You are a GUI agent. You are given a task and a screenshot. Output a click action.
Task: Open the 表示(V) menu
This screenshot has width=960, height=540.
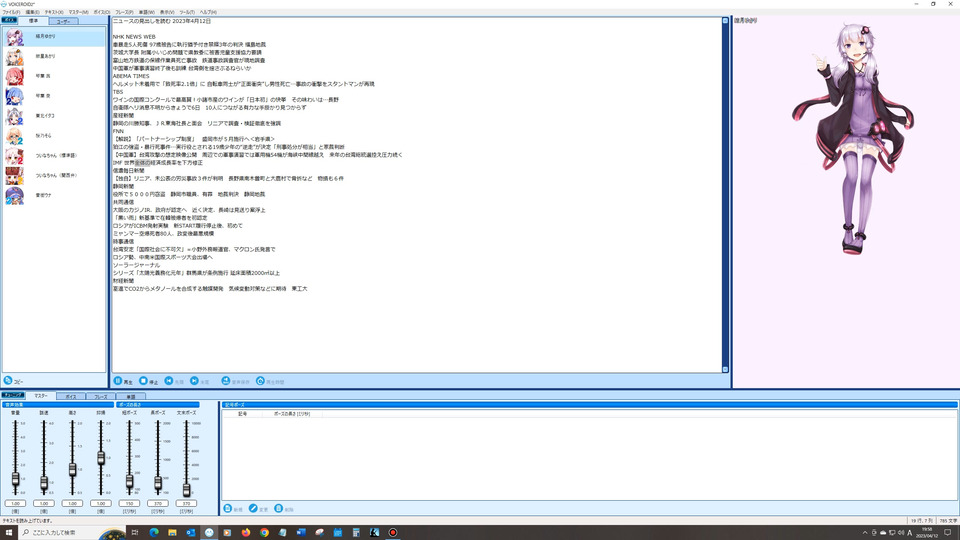click(x=167, y=12)
